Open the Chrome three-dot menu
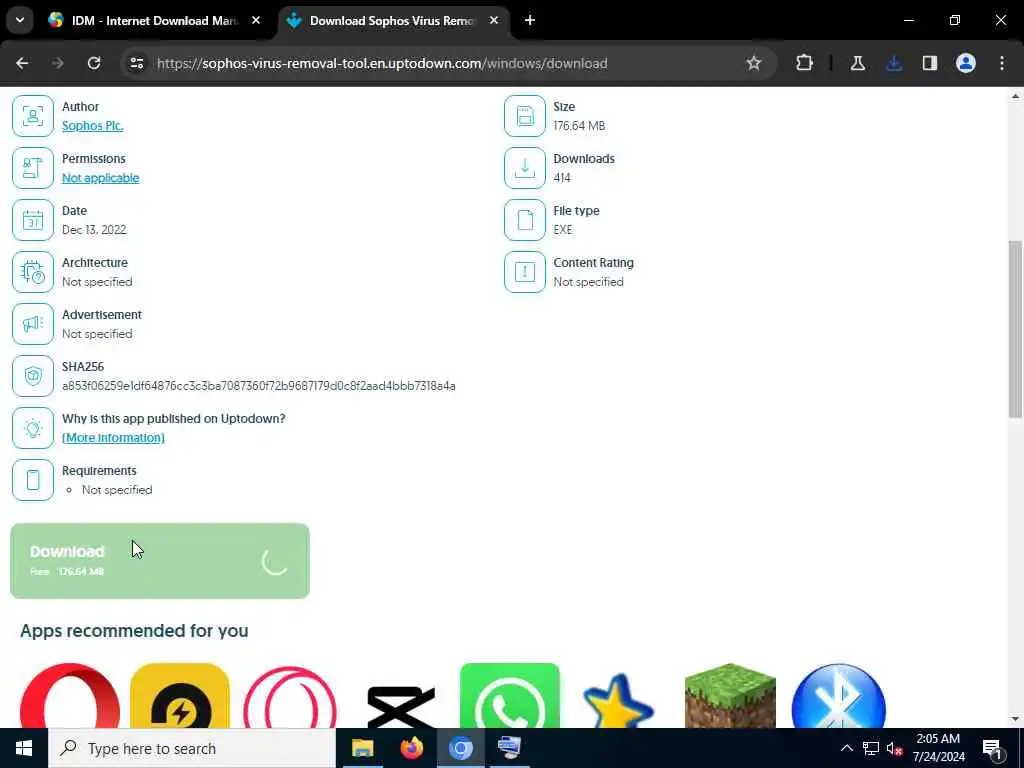The width and height of the screenshot is (1024, 768). (1002, 63)
